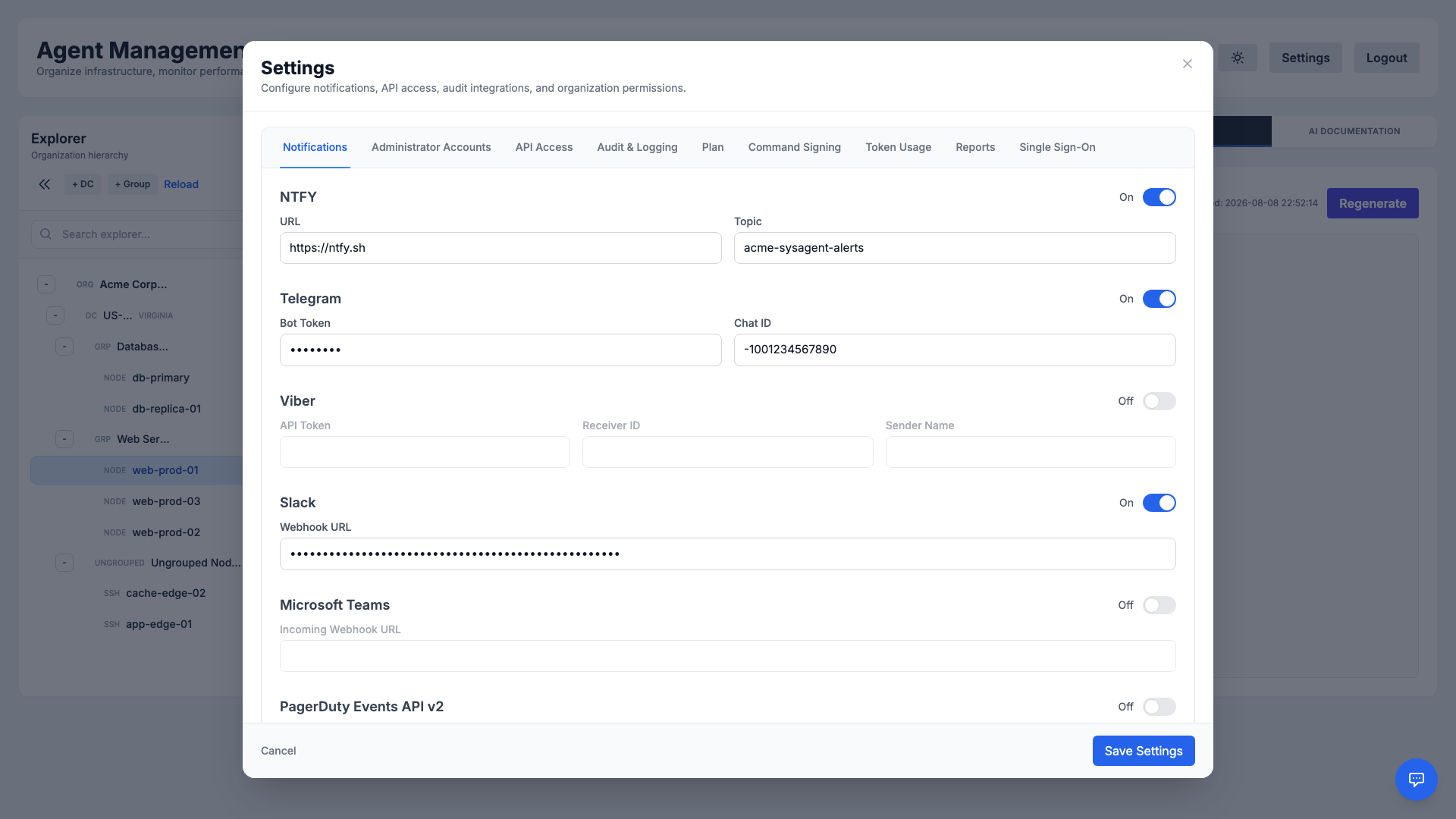Switch to the Command Signing tab
This screenshot has width=1456, height=819.
[794, 147]
